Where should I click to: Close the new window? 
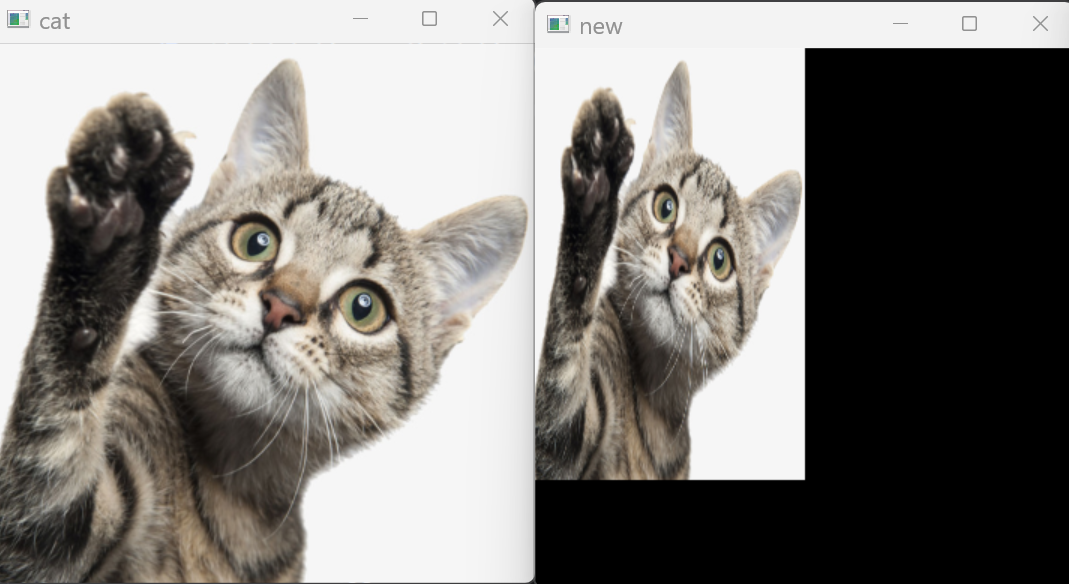point(1040,24)
